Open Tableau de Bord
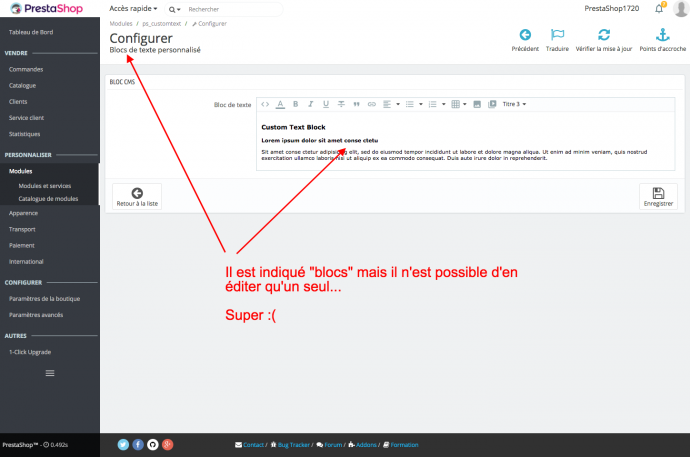Viewport: 690px width, 457px height. [x=31, y=32]
